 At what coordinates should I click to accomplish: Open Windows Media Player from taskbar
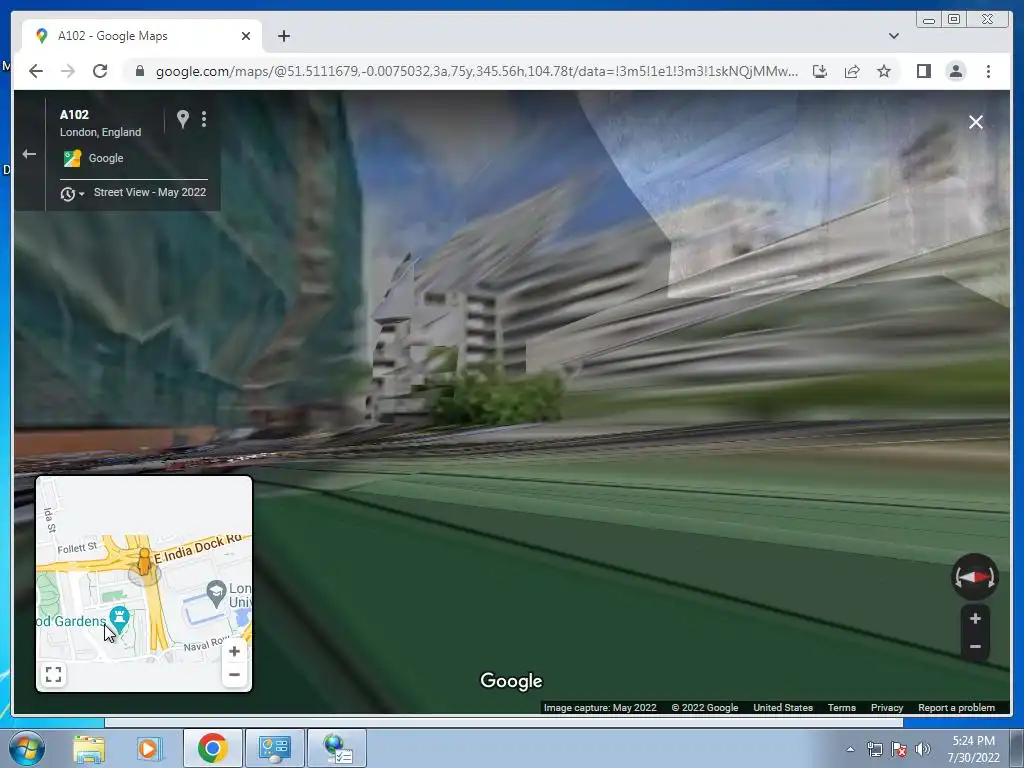[149, 748]
